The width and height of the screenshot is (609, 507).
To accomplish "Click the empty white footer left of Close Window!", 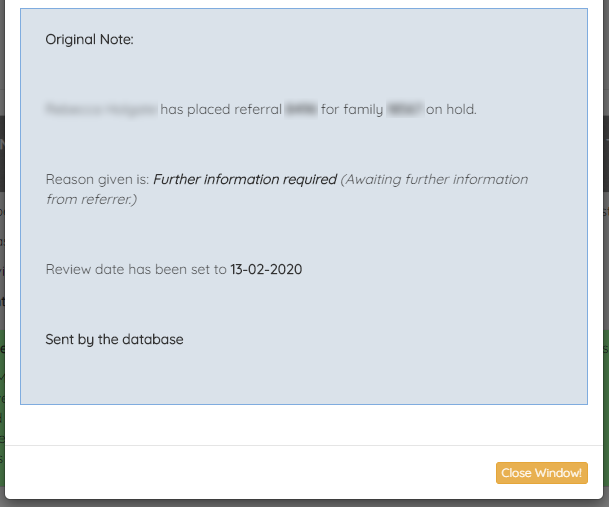I will pyautogui.click(x=250, y=473).
